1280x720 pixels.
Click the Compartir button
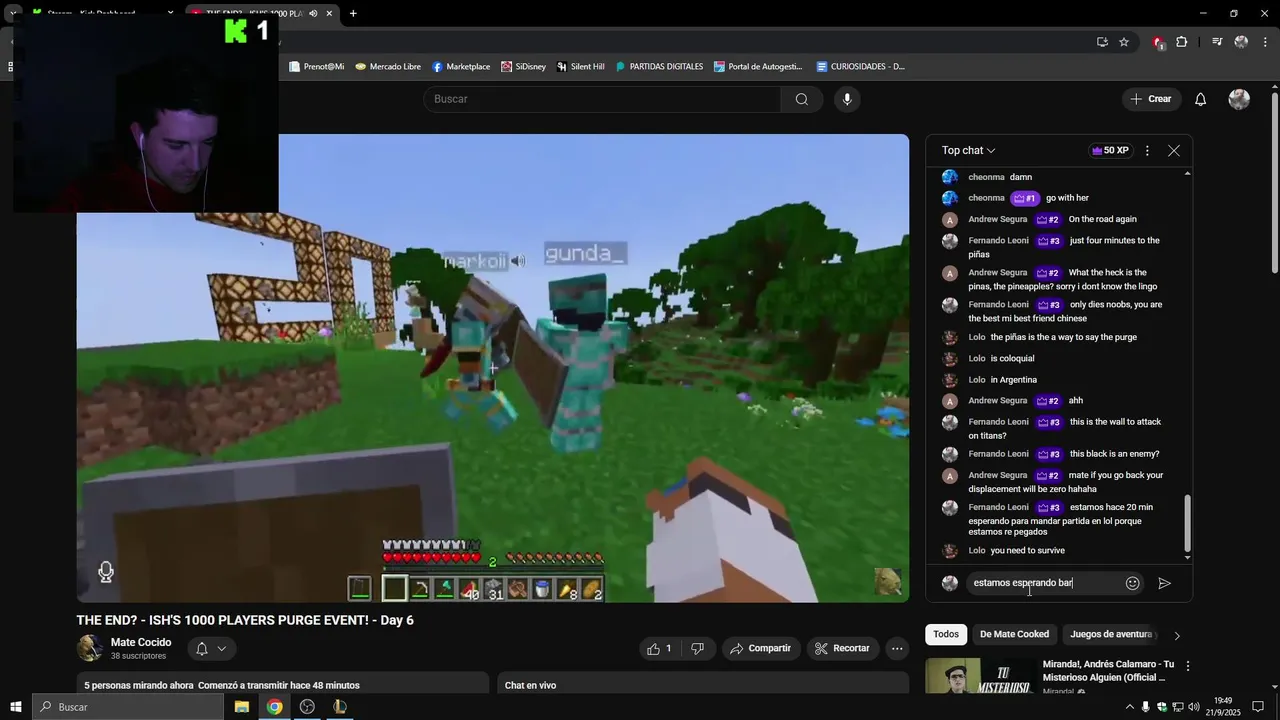coord(760,648)
